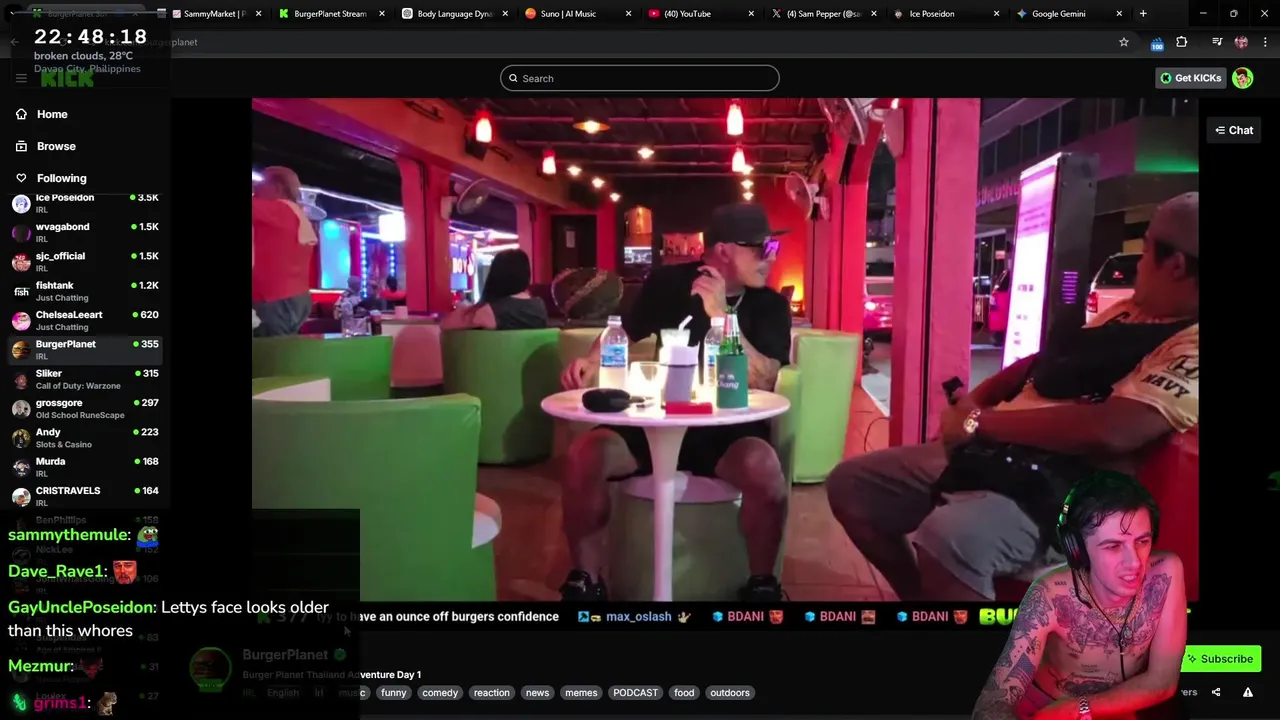
Task: Open Sliker Warzone channel in sidebar
Action: pyautogui.click(x=85, y=379)
